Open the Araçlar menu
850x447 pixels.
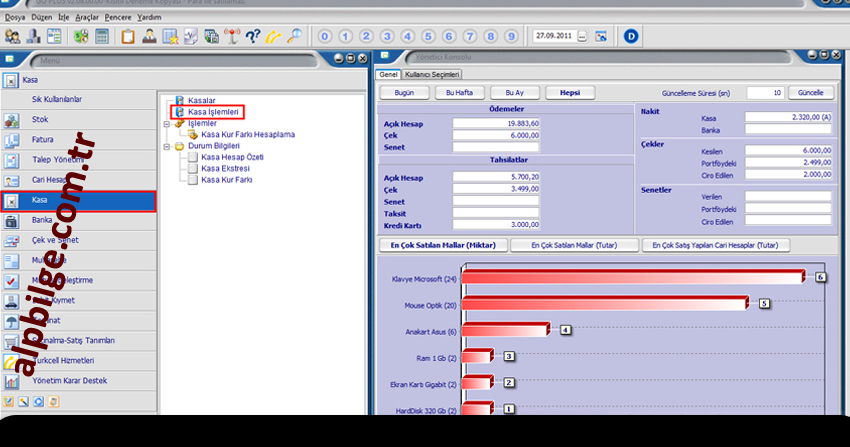tap(89, 17)
